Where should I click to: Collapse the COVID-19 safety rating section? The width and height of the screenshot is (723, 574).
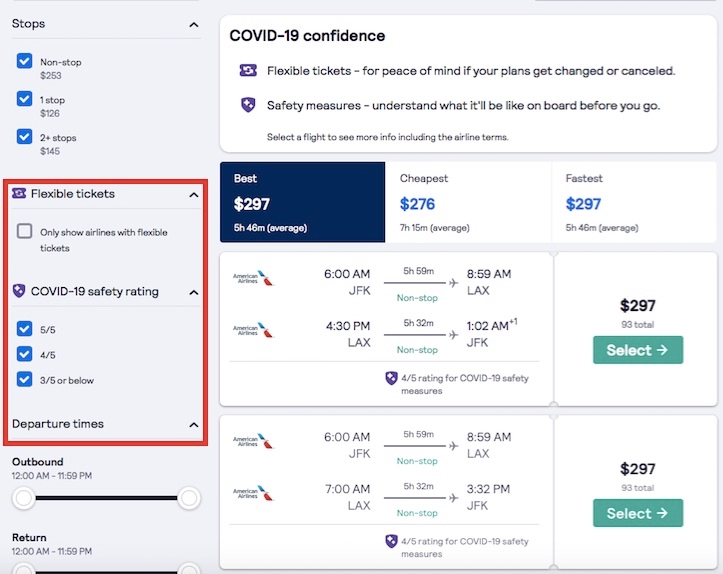pos(194,292)
